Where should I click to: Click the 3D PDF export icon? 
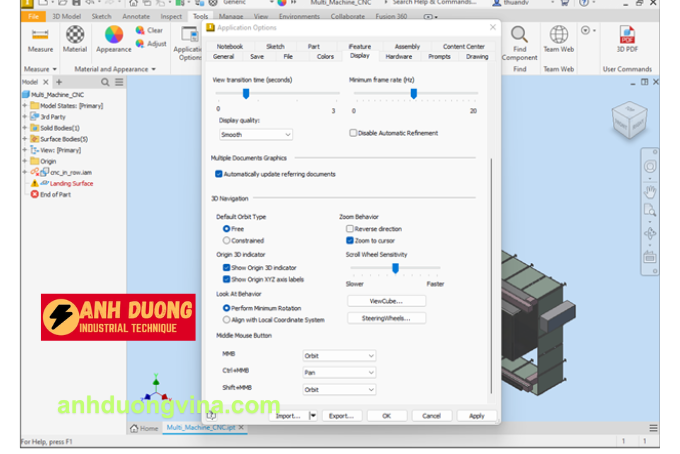(x=627, y=35)
